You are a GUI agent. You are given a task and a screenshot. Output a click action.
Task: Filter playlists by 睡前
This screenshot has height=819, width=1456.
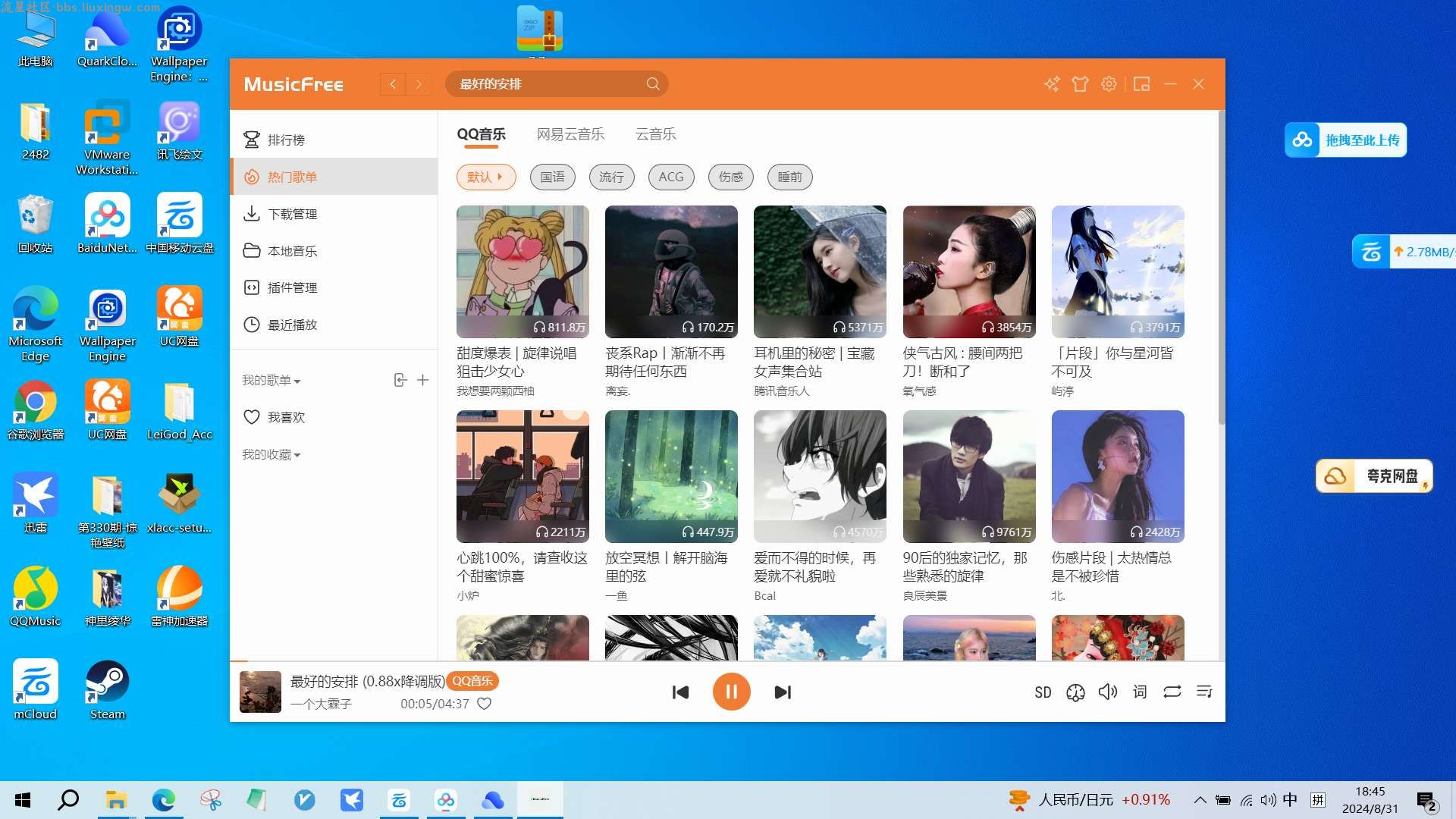pyautogui.click(x=789, y=177)
